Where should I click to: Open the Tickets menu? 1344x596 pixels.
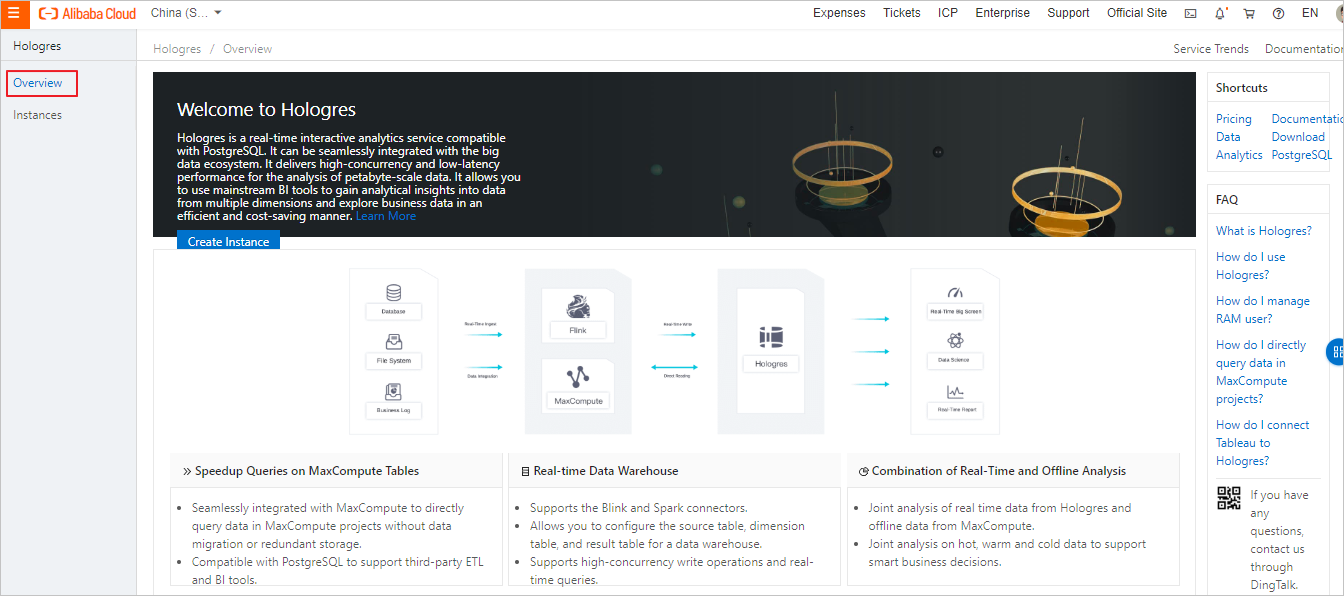[x=902, y=13]
